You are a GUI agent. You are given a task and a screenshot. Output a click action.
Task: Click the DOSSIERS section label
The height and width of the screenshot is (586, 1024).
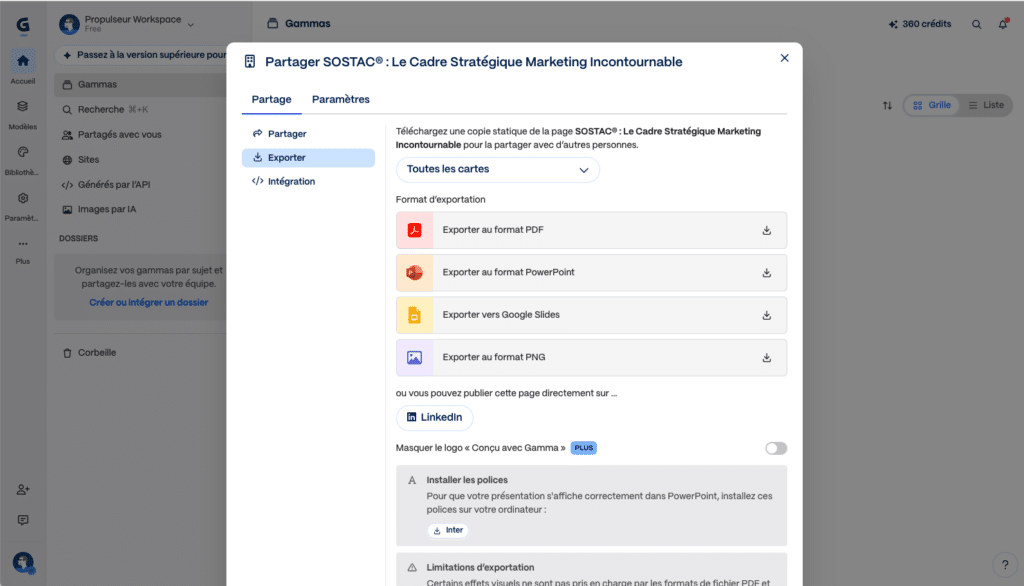tap(78, 238)
